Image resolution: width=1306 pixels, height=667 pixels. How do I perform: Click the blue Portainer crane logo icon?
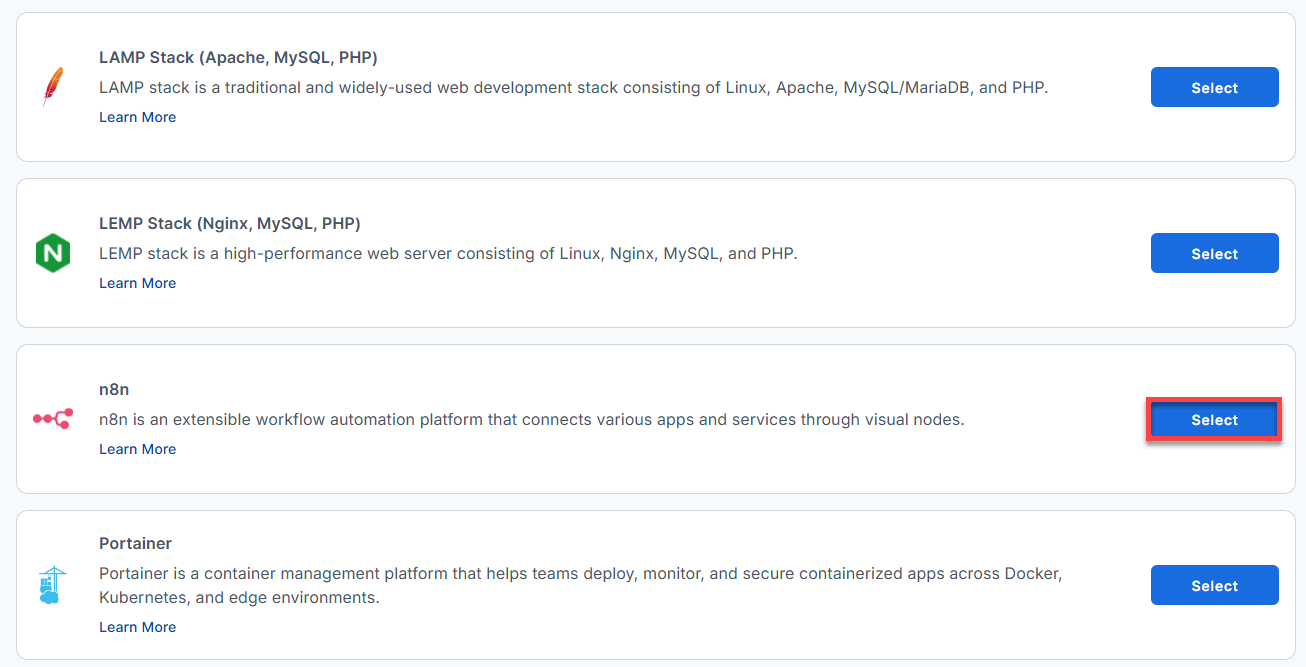click(x=52, y=585)
